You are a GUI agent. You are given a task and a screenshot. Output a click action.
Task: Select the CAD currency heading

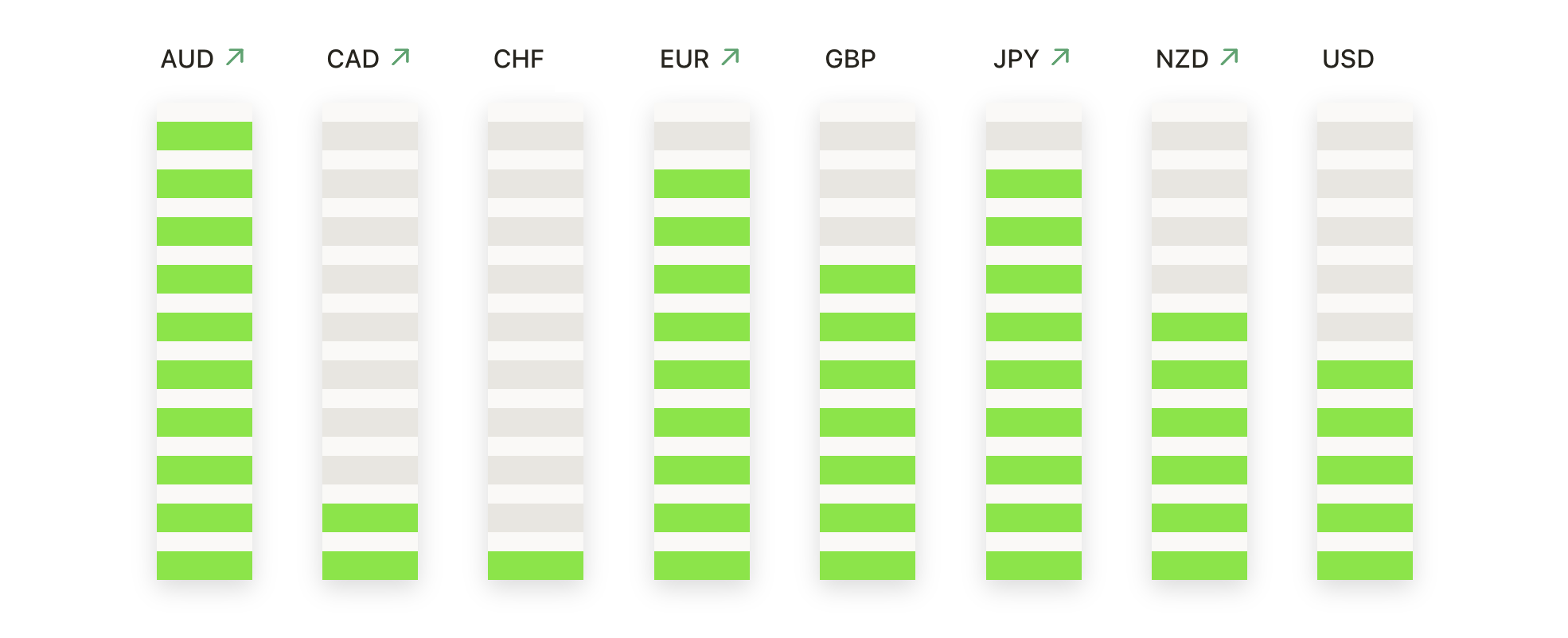click(x=353, y=60)
